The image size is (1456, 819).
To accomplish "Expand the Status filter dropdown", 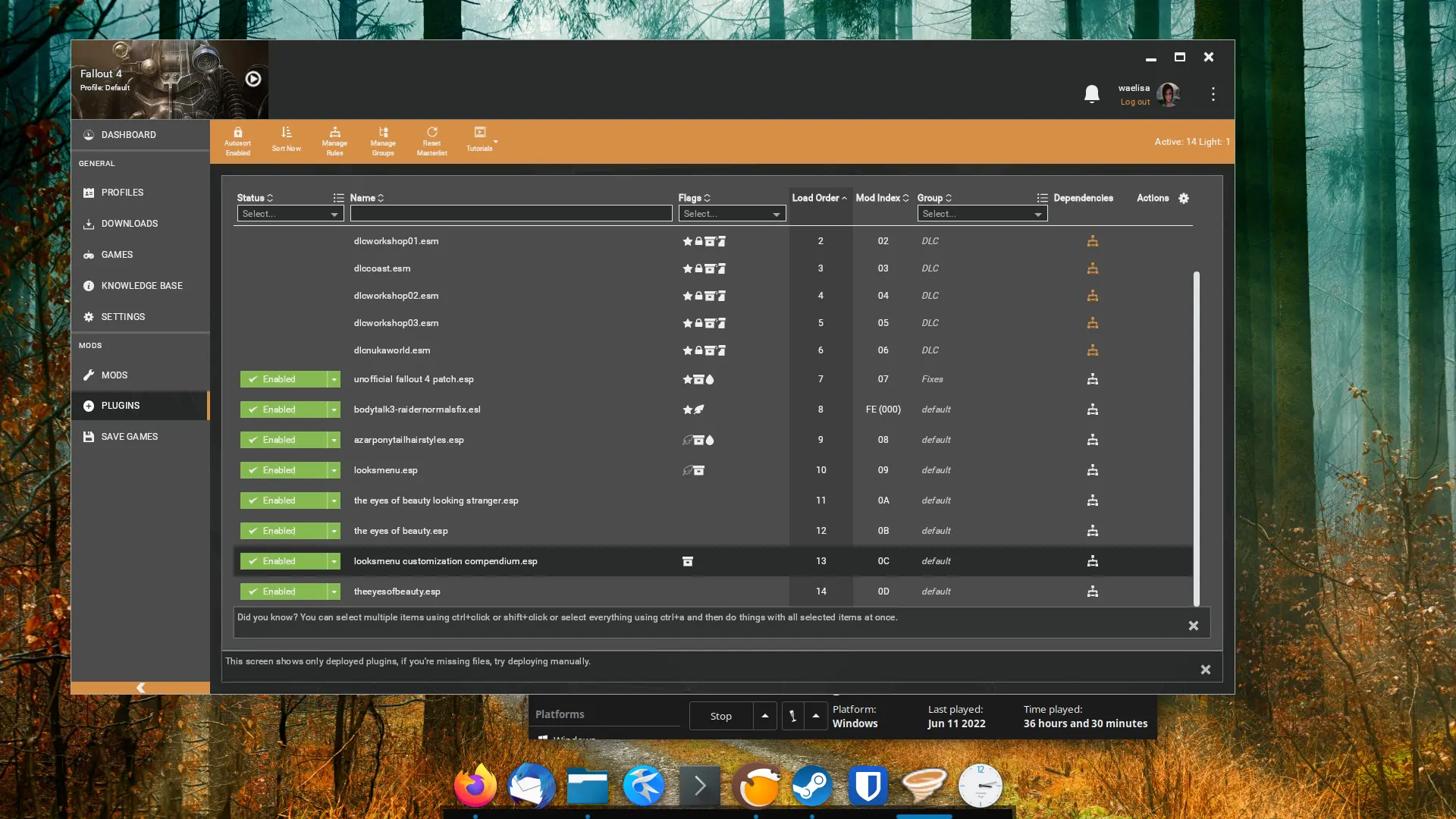I will coord(290,213).
